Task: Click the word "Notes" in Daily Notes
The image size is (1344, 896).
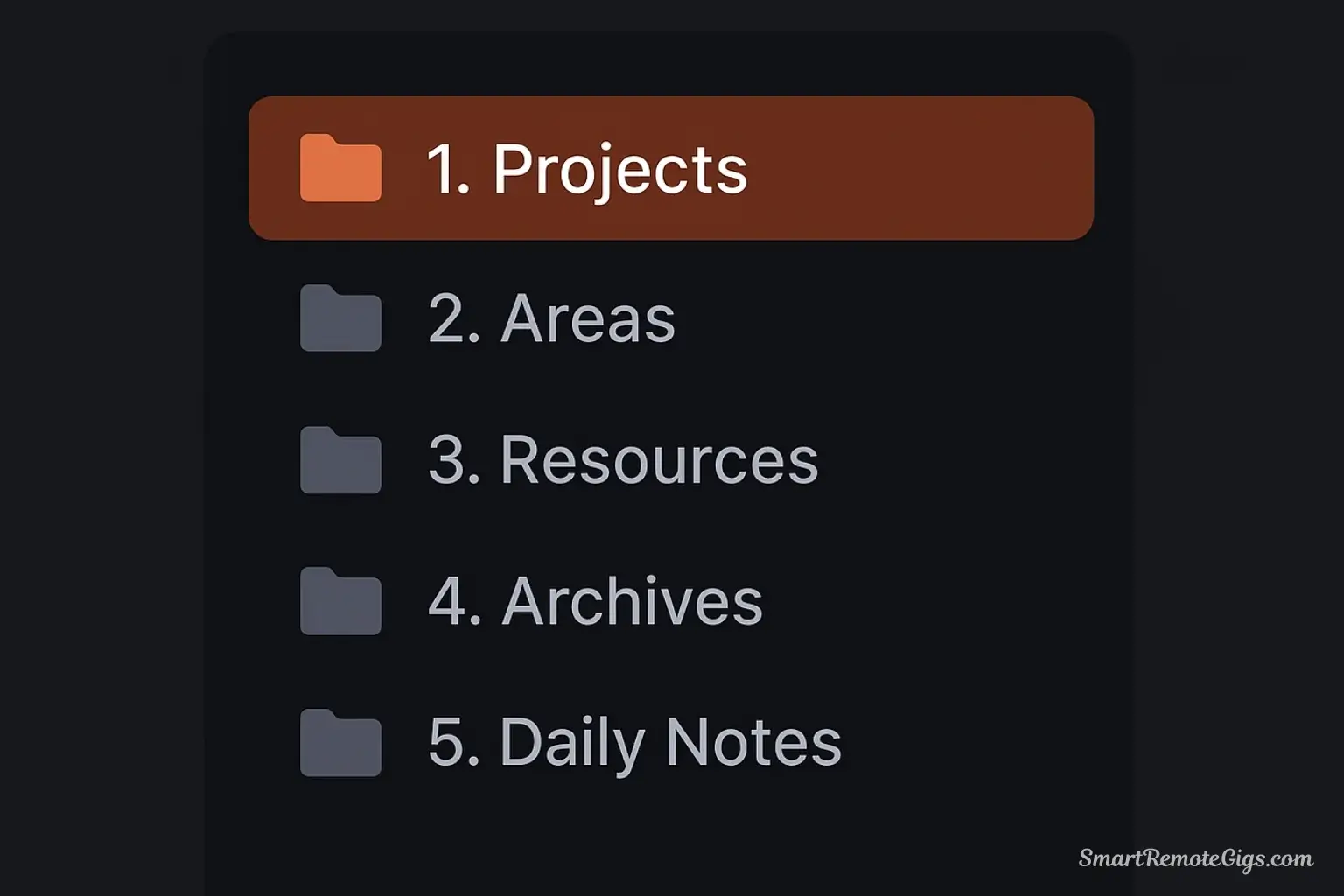Action: pos(753,743)
